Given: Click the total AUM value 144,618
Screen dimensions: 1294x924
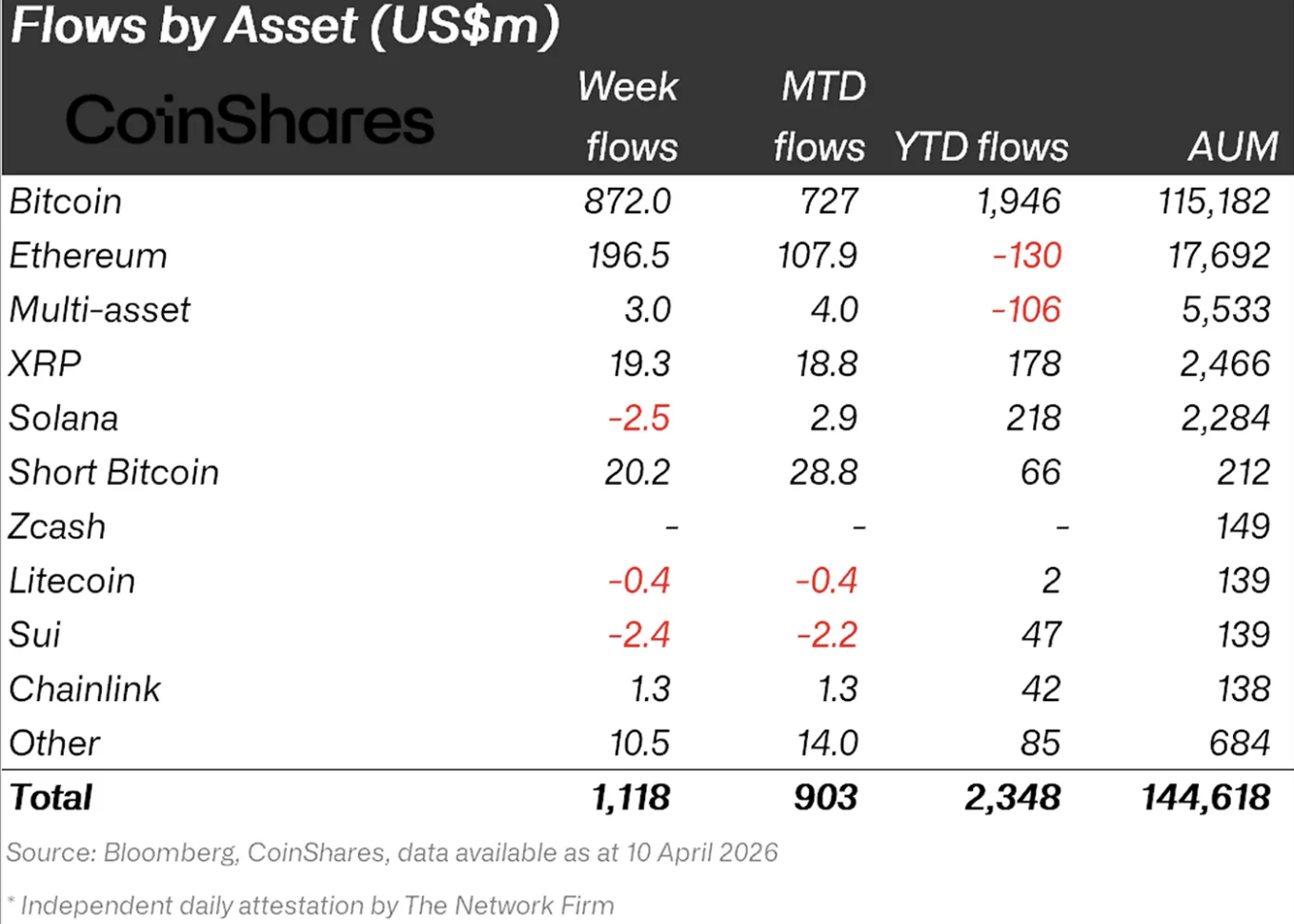Looking at the screenshot, I should [1205, 798].
